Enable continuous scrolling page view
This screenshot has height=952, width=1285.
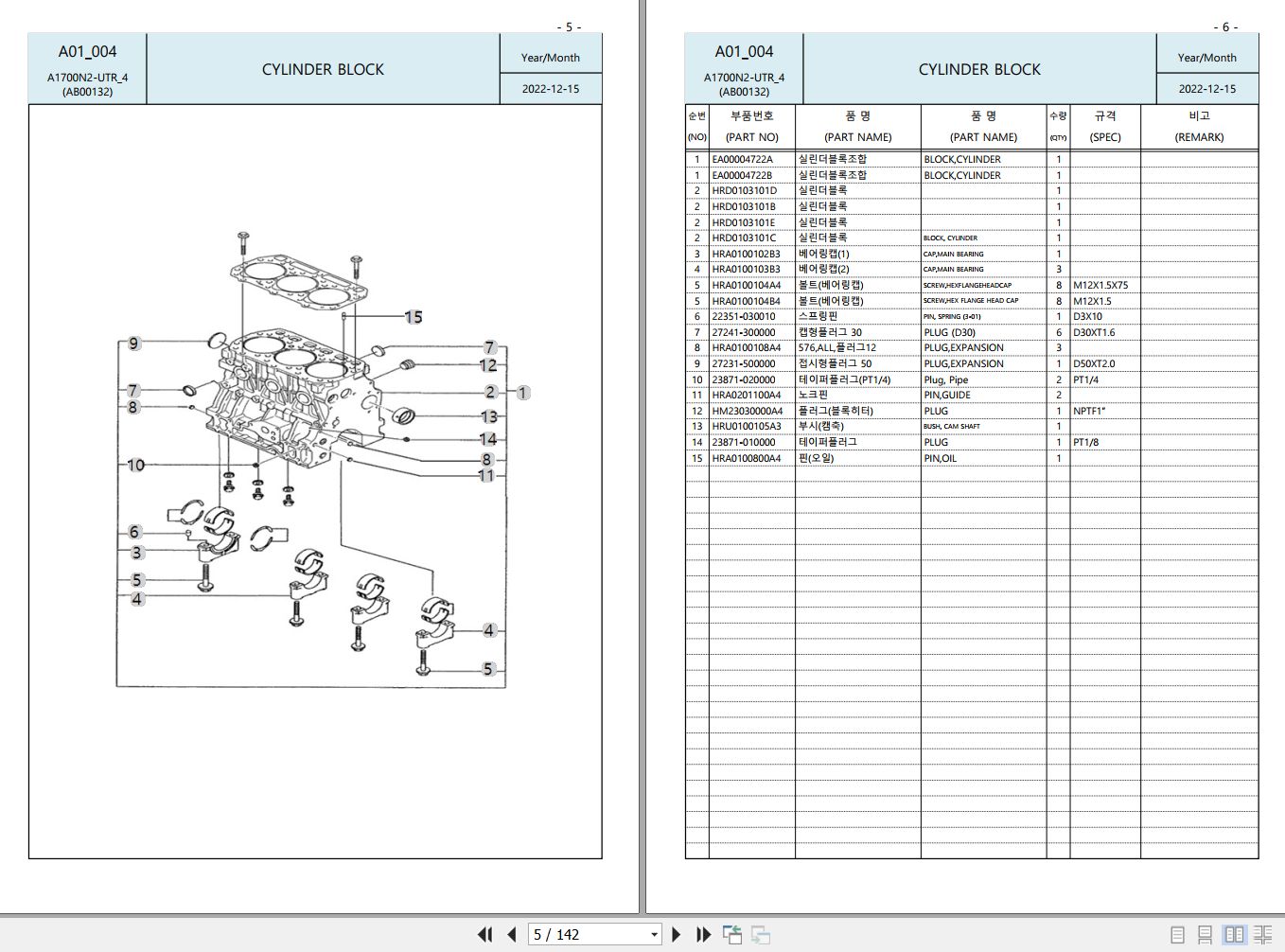pos(1205,935)
